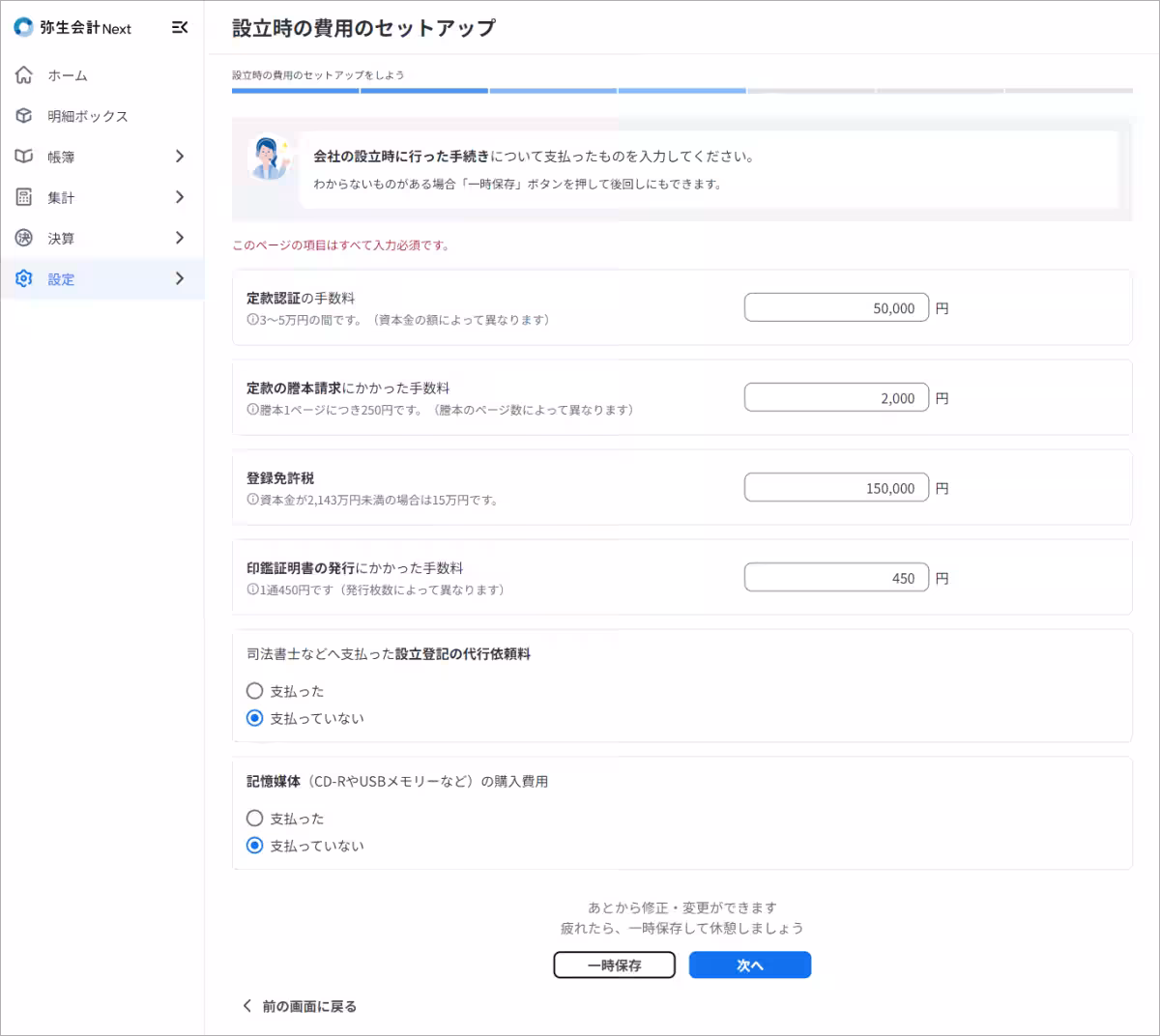
Task: Select 支払っていない for the 代行依頼料 question
Action: coord(254,718)
